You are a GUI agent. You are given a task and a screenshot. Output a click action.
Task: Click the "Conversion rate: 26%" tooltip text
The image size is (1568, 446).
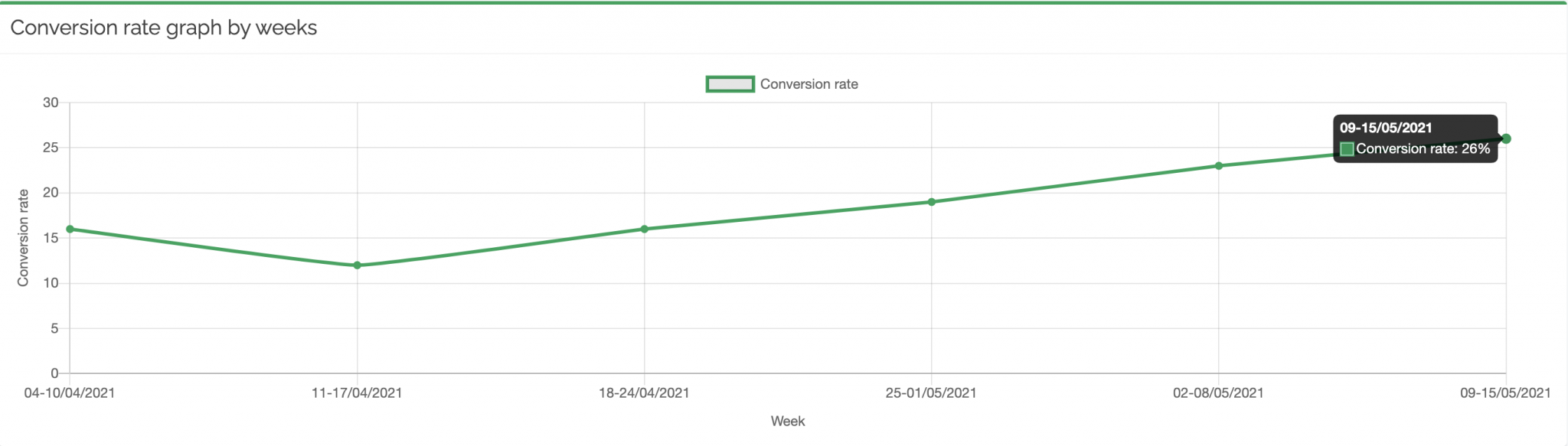(x=1423, y=149)
